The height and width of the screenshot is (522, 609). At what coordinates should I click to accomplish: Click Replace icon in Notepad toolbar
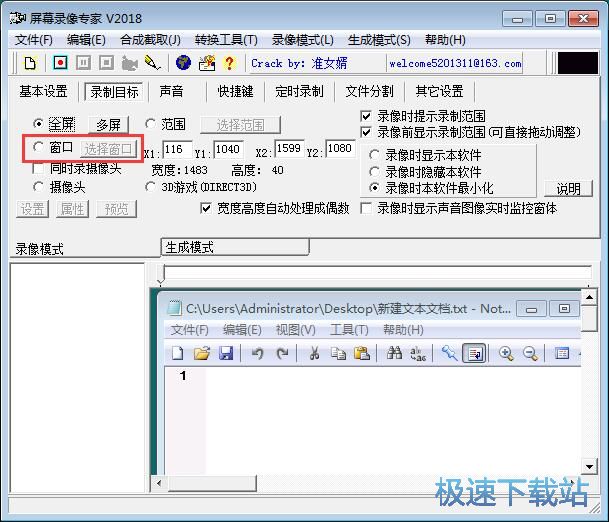click(x=418, y=353)
